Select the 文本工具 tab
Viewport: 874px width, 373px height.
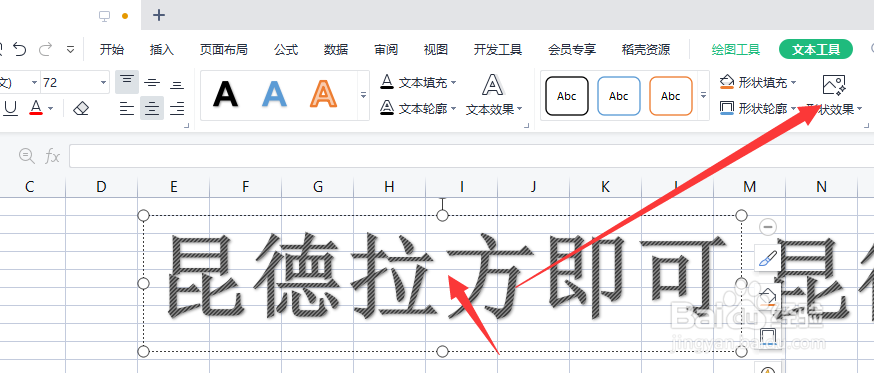pyautogui.click(x=816, y=50)
